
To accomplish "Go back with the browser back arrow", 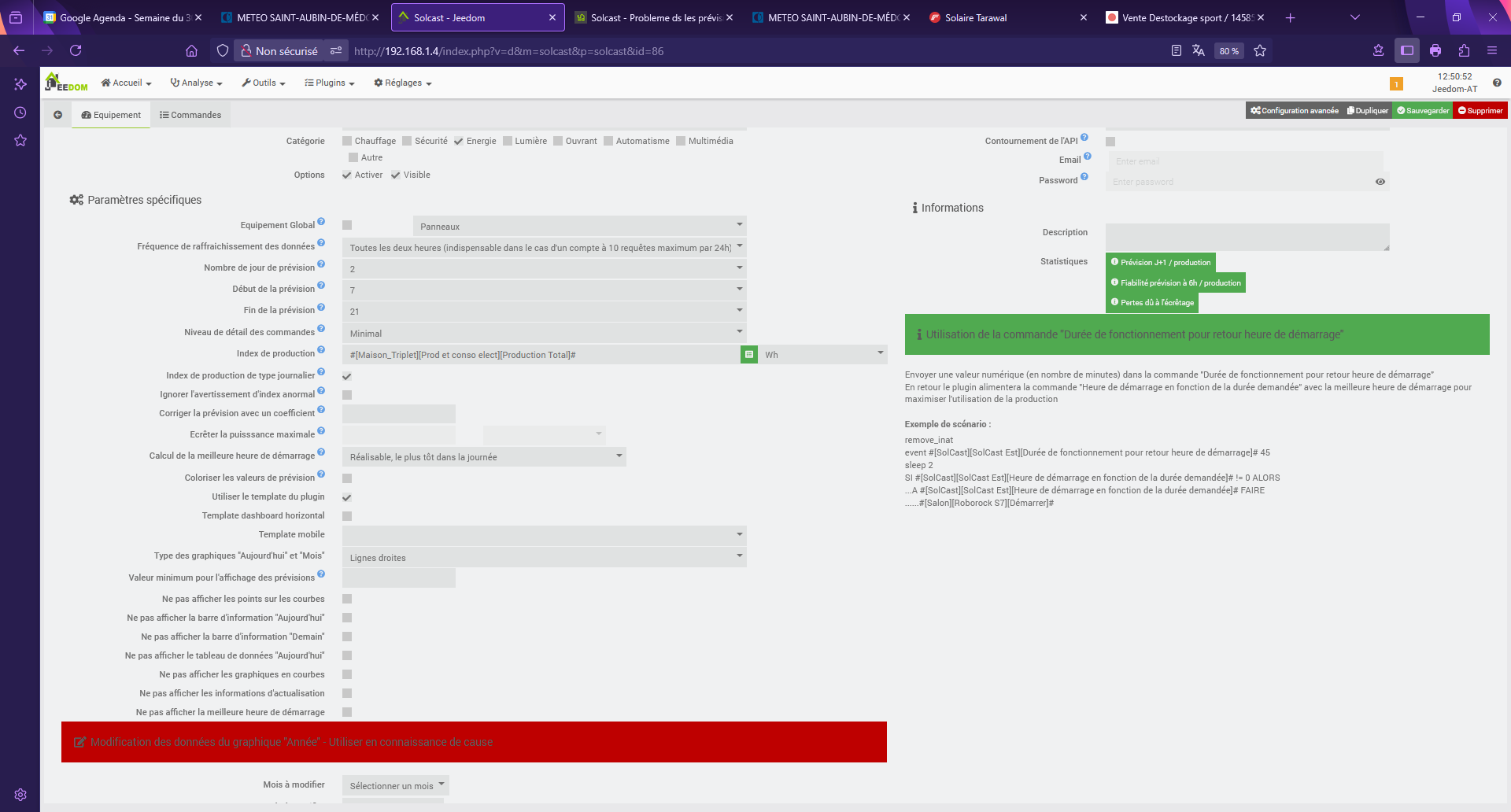I will (x=19, y=50).
